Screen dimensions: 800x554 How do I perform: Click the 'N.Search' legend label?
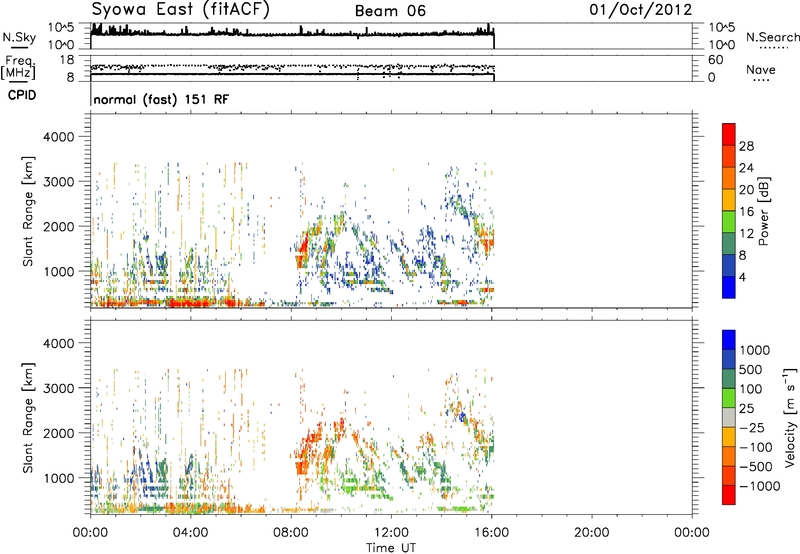[x=773, y=37]
